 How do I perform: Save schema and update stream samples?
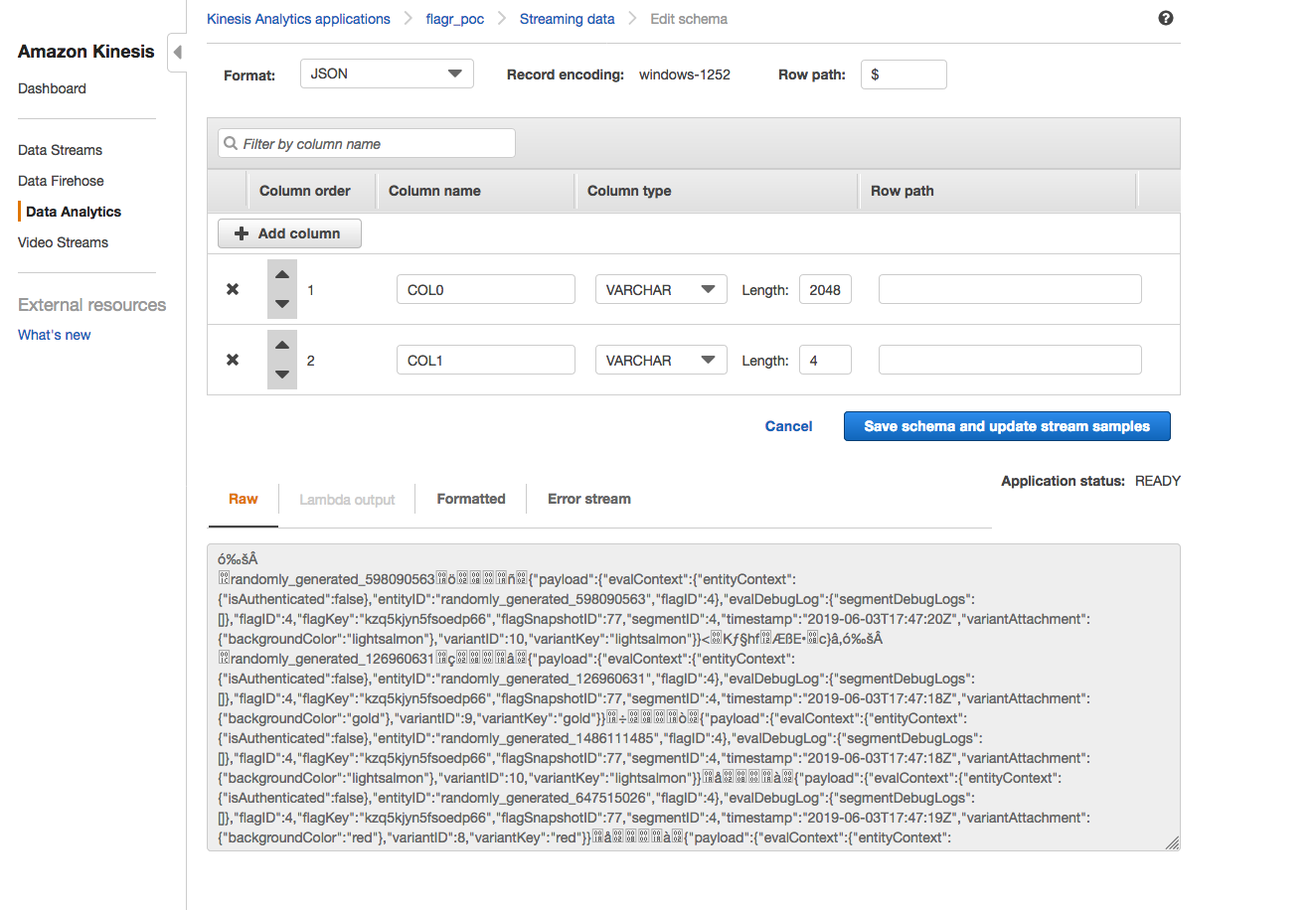1006,425
